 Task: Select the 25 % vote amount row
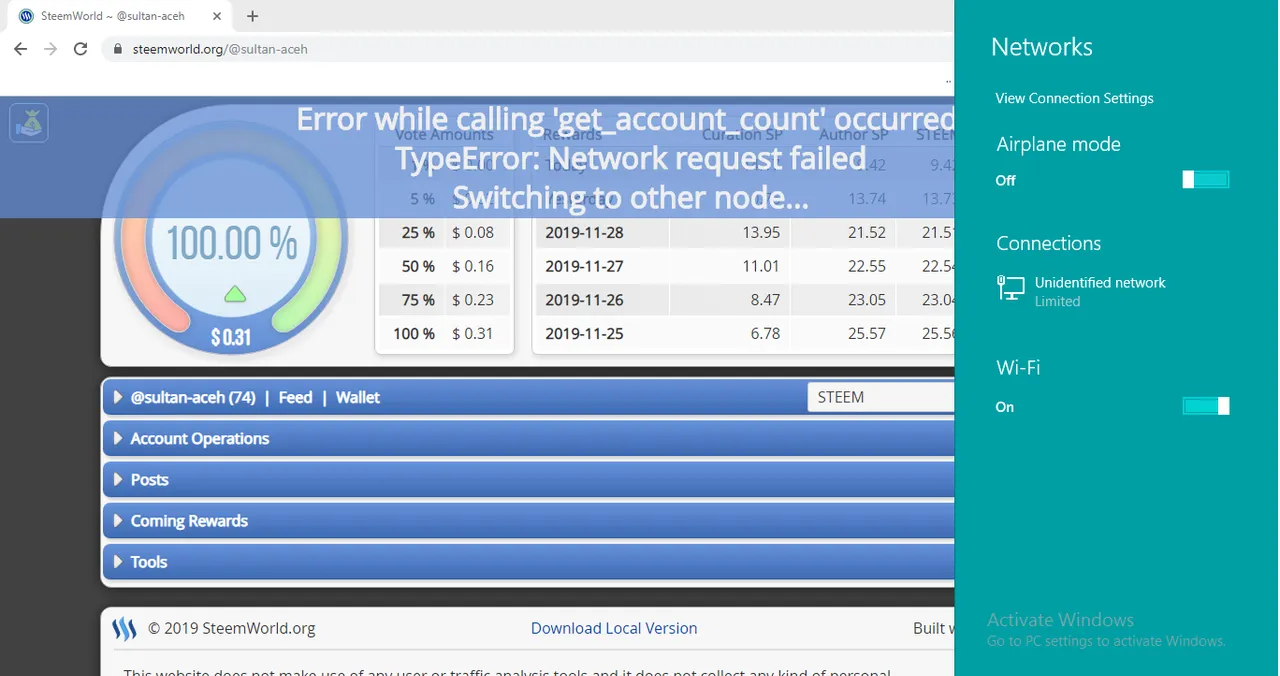pos(445,232)
